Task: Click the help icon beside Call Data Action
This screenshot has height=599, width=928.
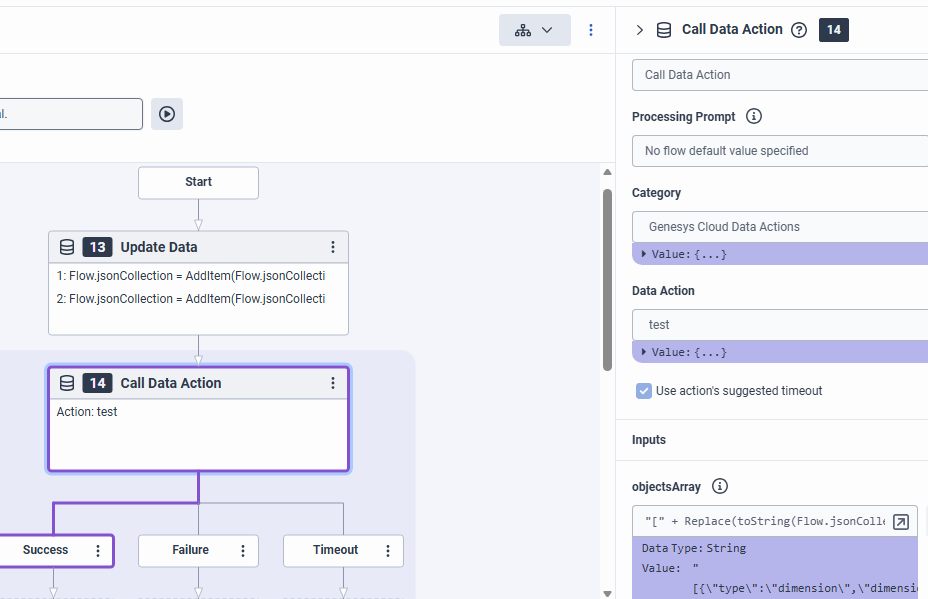Action: (x=798, y=30)
